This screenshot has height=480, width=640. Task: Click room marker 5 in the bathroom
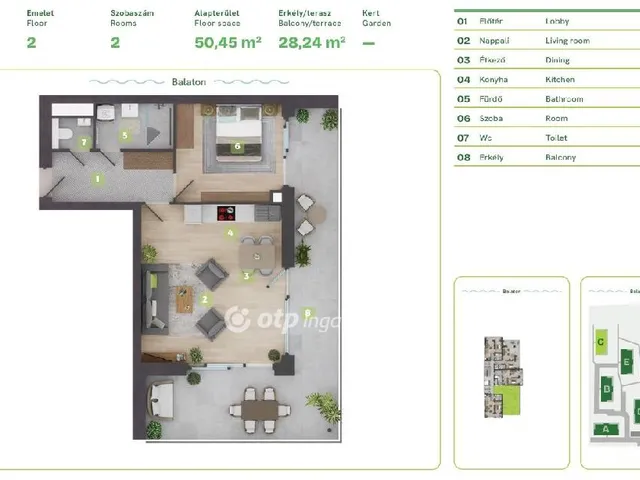pyautogui.click(x=125, y=134)
